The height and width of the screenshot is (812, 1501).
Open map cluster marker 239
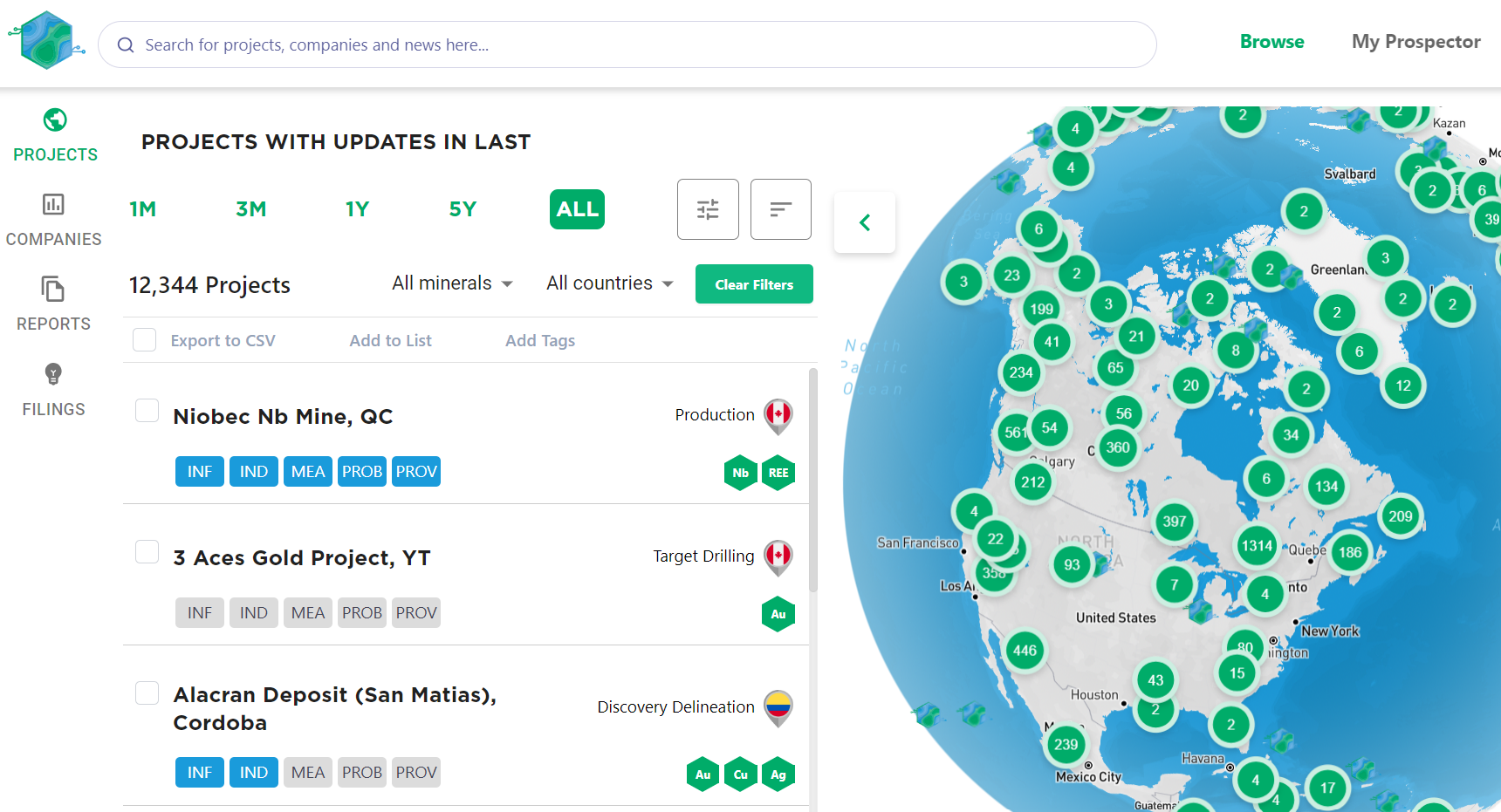[x=1066, y=745]
